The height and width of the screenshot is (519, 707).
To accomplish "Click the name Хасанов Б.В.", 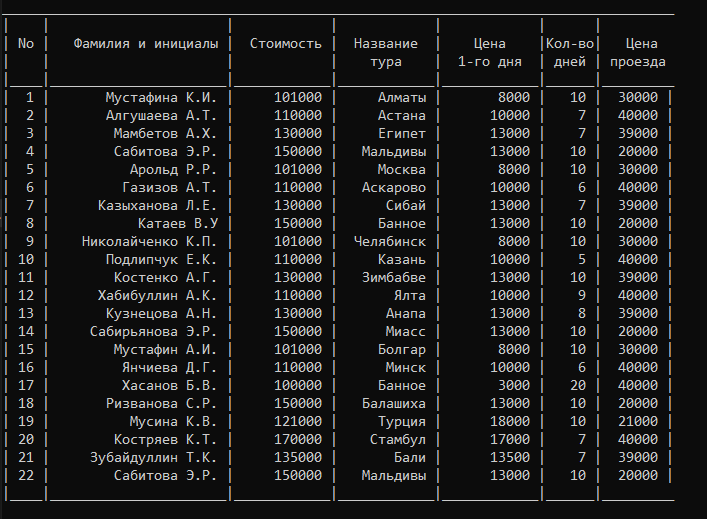I will coord(169,386).
